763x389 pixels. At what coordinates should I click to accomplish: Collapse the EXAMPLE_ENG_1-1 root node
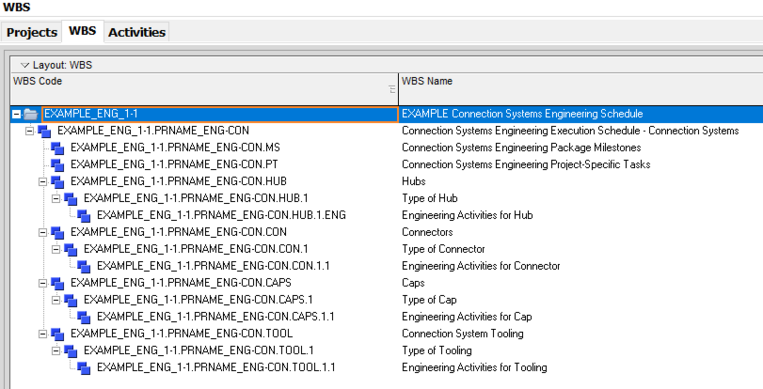(x=17, y=114)
